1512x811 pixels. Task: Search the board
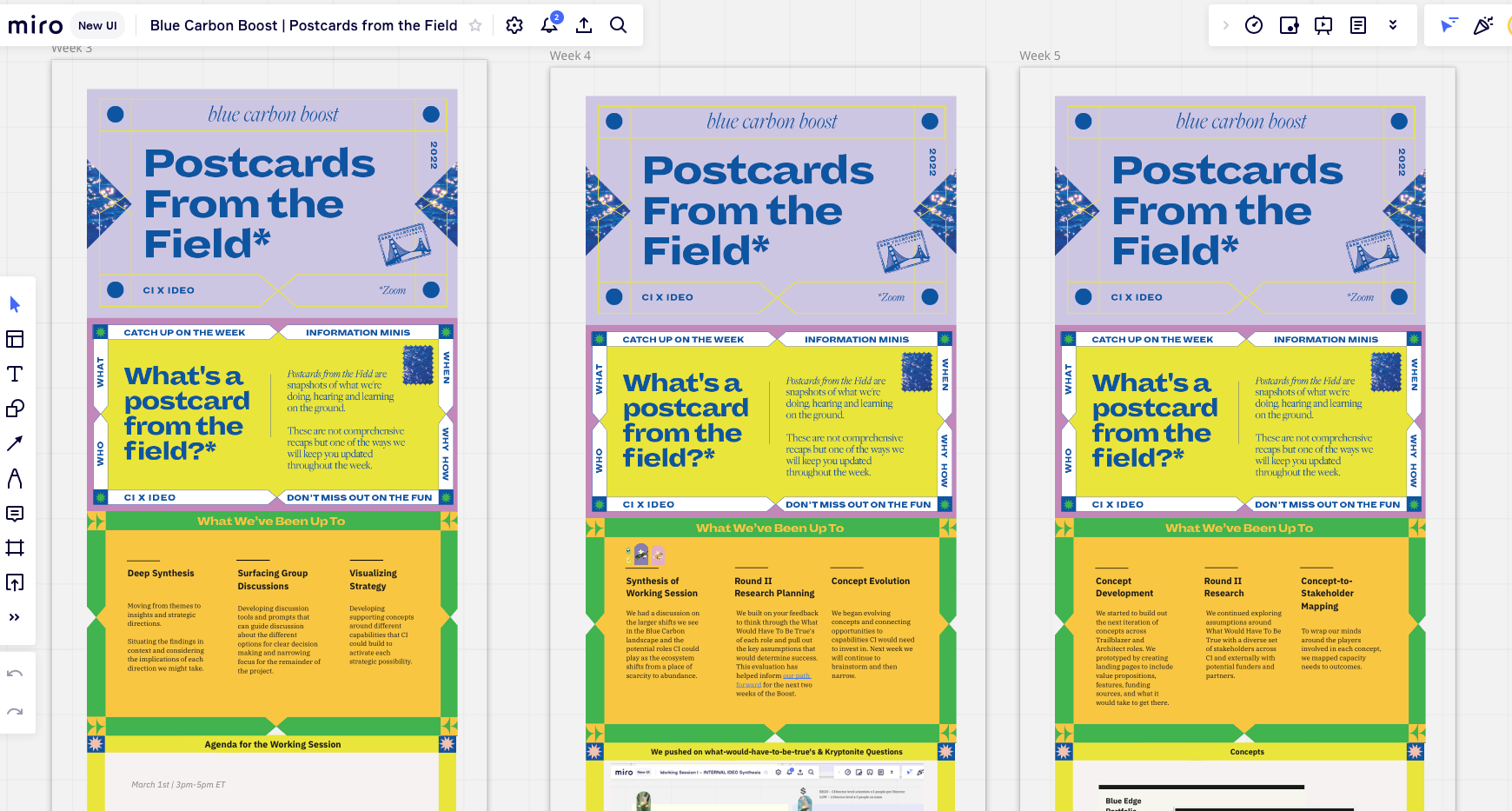point(618,25)
